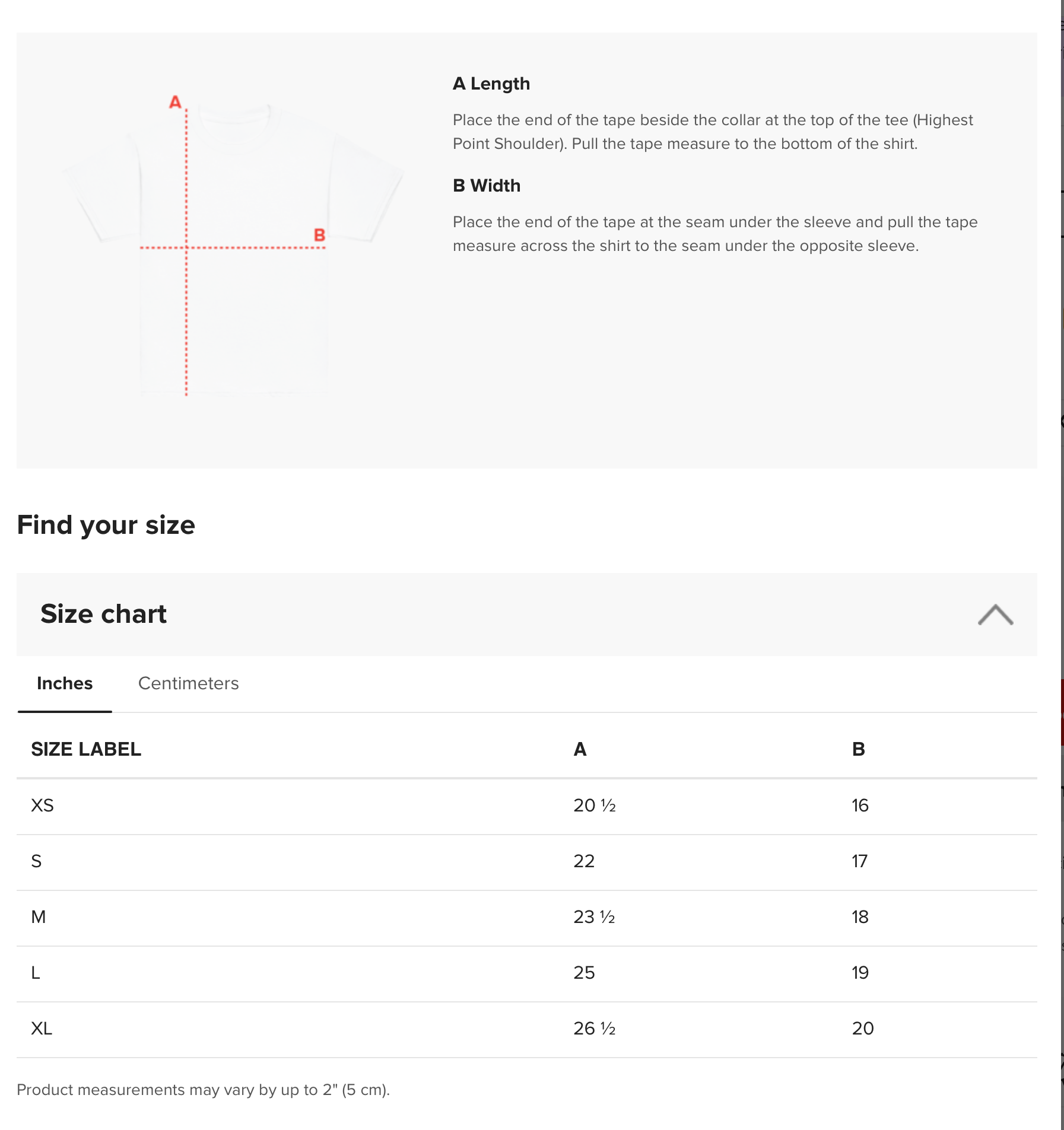Click the B column header in table
The width and height of the screenshot is (1064, 1130).
point(858,749)
